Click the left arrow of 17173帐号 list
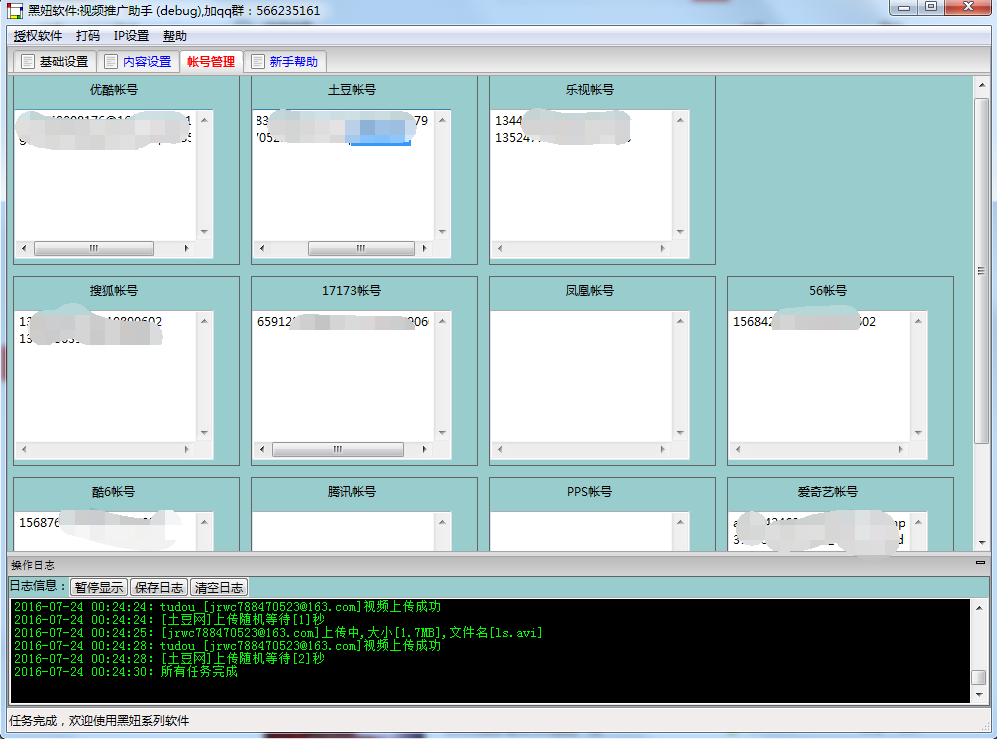Image resolution: width=997 pixels, height=739 pixels. click(x=262, y=450)
